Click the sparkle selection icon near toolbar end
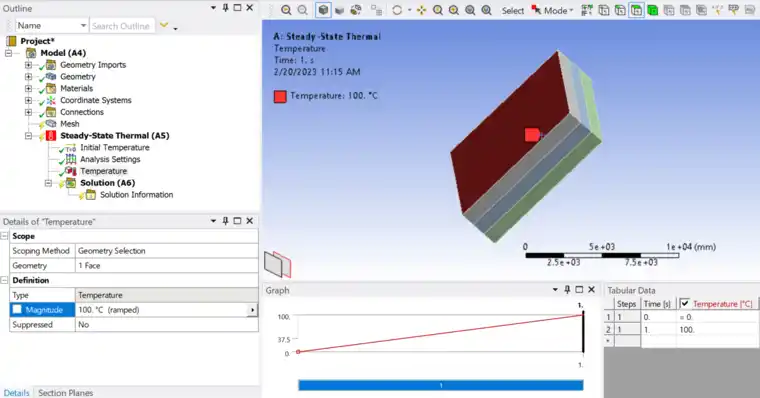760x398 pixels. coord(718,10)
